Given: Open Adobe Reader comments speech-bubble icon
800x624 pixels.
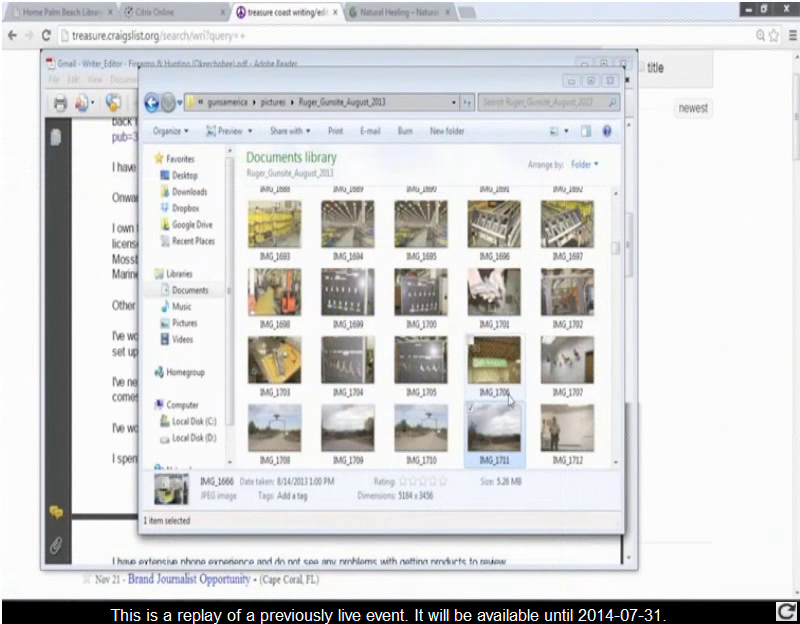Looking at the screenshot, I should [x=56, y=512].
